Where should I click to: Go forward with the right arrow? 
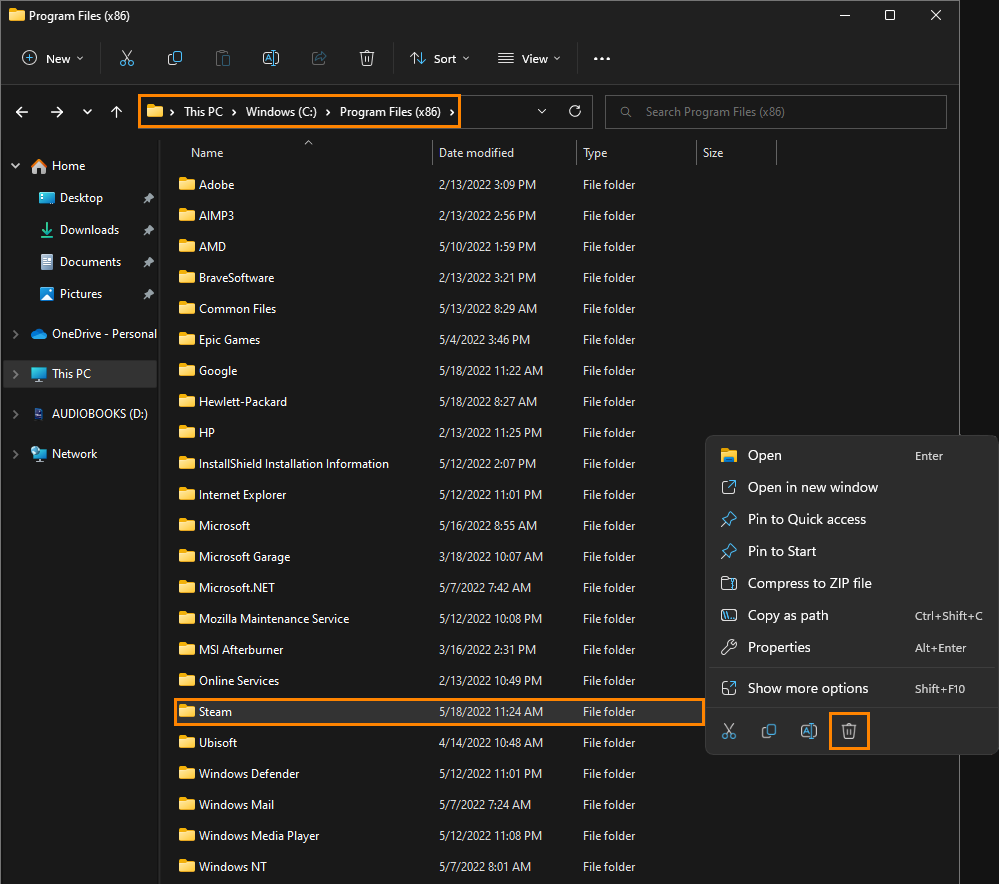pyautogui.click(x=57, y=112)
